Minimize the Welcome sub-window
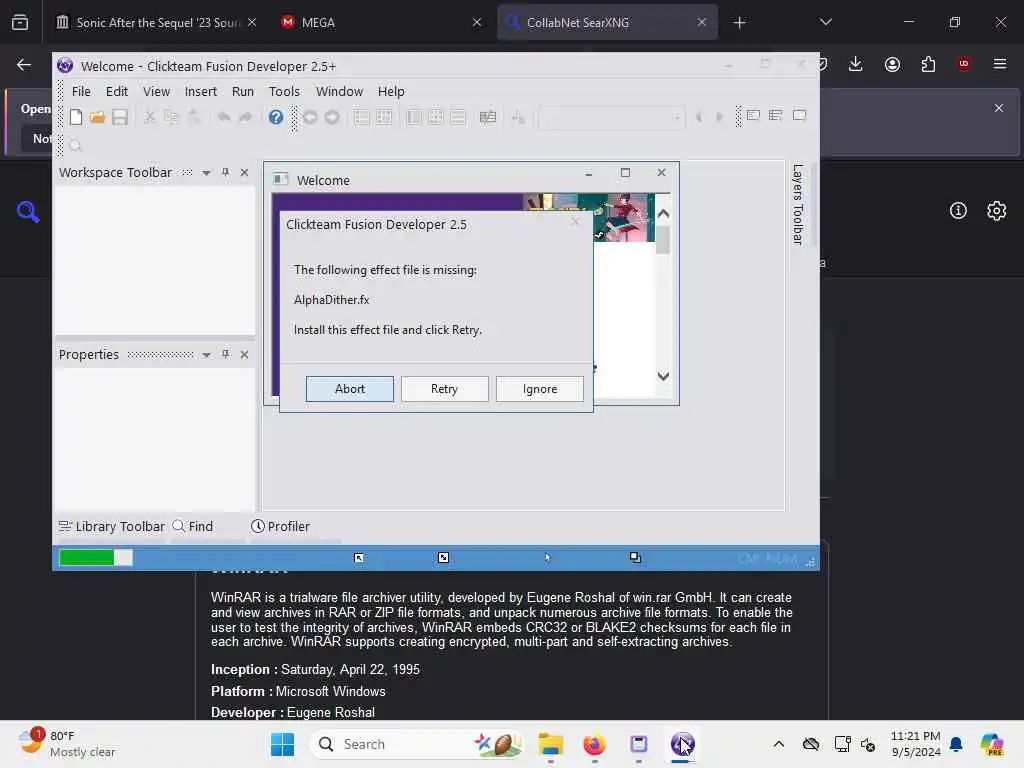Screen dimensions: 1024x768 (x=588, y=173)
